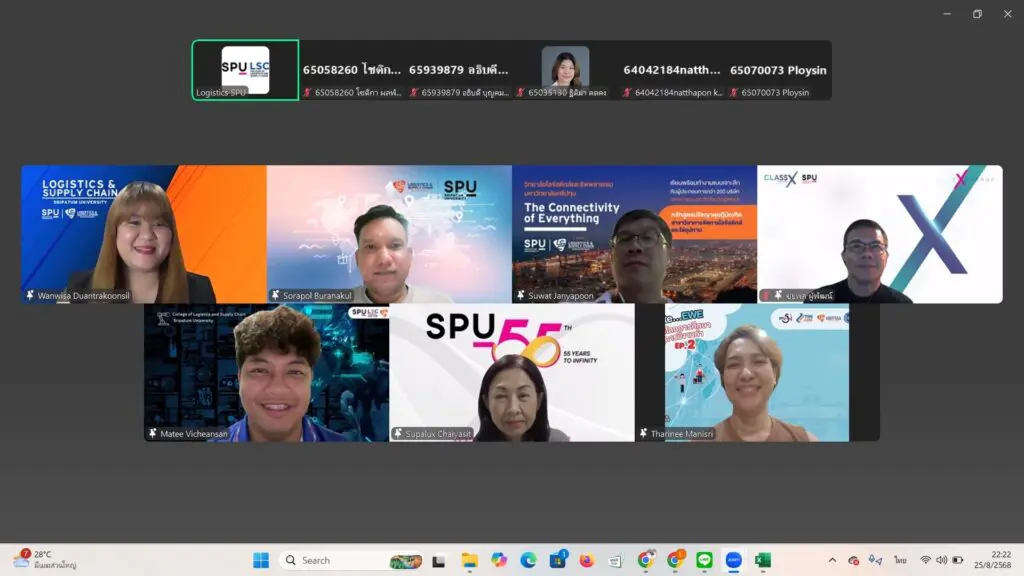
Task: Open participant tile 64042184natthapon
Action: tap(671, 70)
